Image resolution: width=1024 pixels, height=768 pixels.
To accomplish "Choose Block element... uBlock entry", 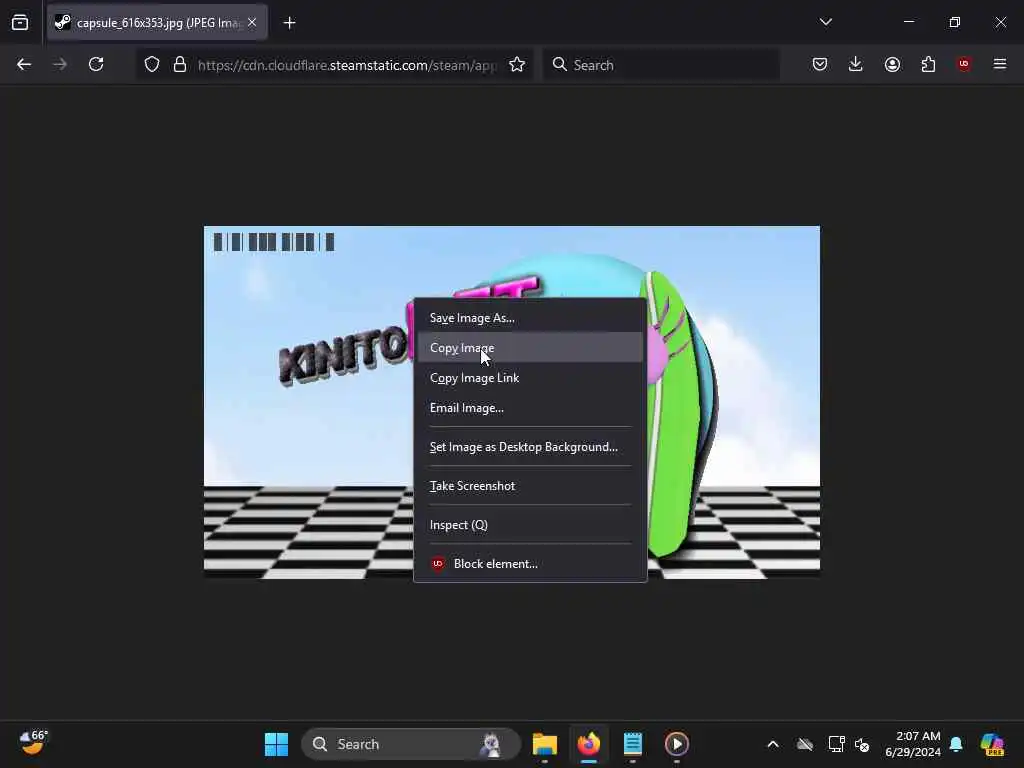I will (x=530, y=564).
